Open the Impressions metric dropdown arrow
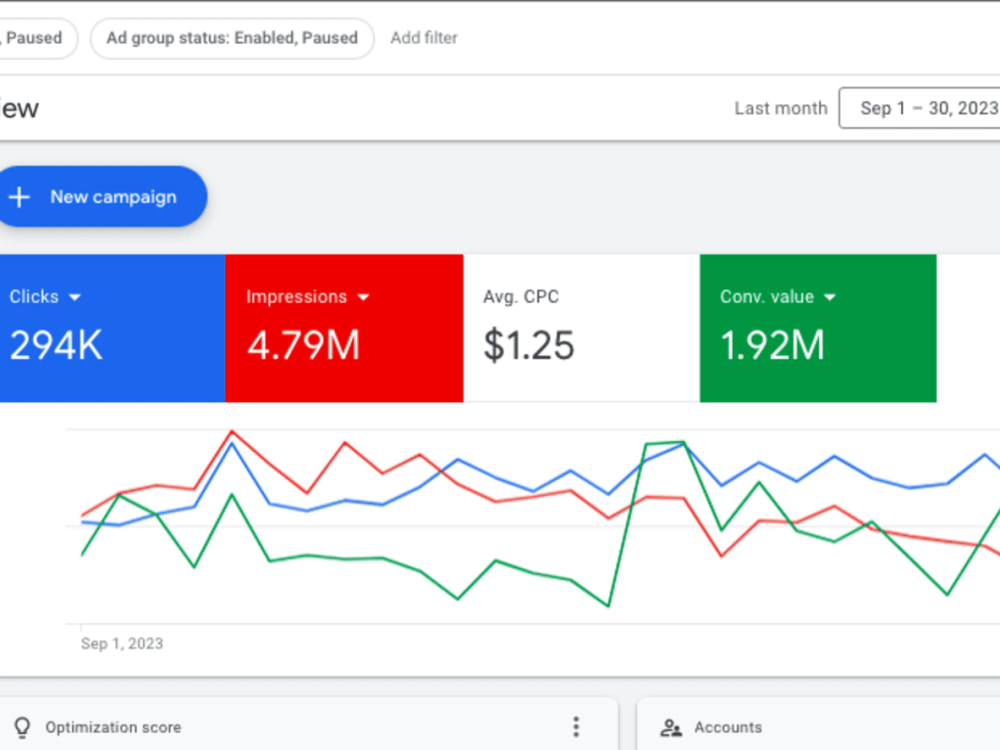Screen dimensions: 1000x750 [x=364, y=297]
